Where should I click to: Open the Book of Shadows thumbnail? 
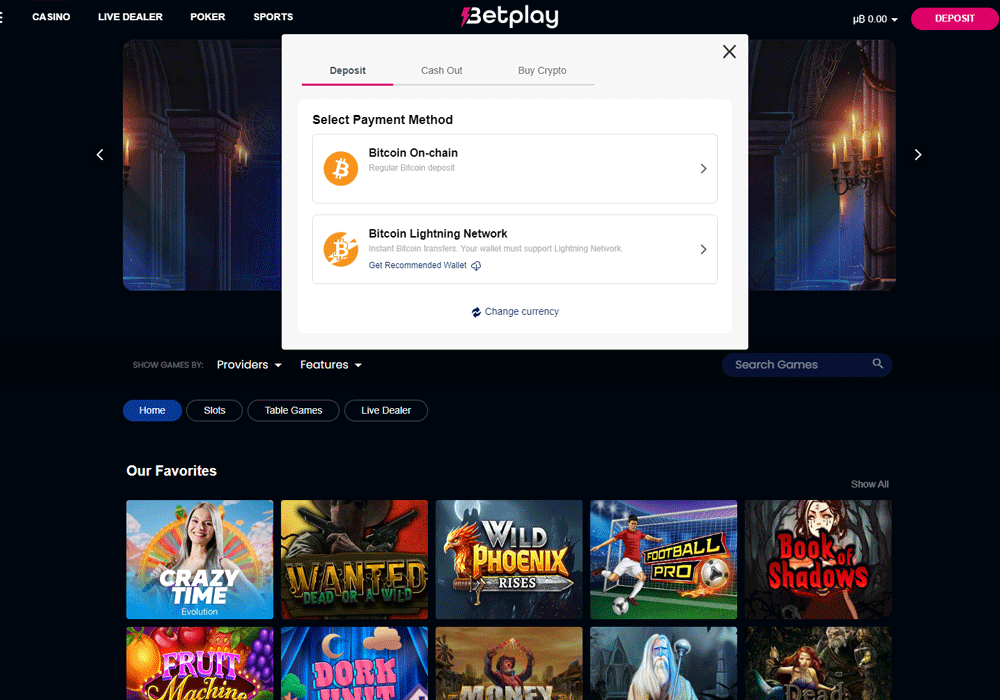818,560
